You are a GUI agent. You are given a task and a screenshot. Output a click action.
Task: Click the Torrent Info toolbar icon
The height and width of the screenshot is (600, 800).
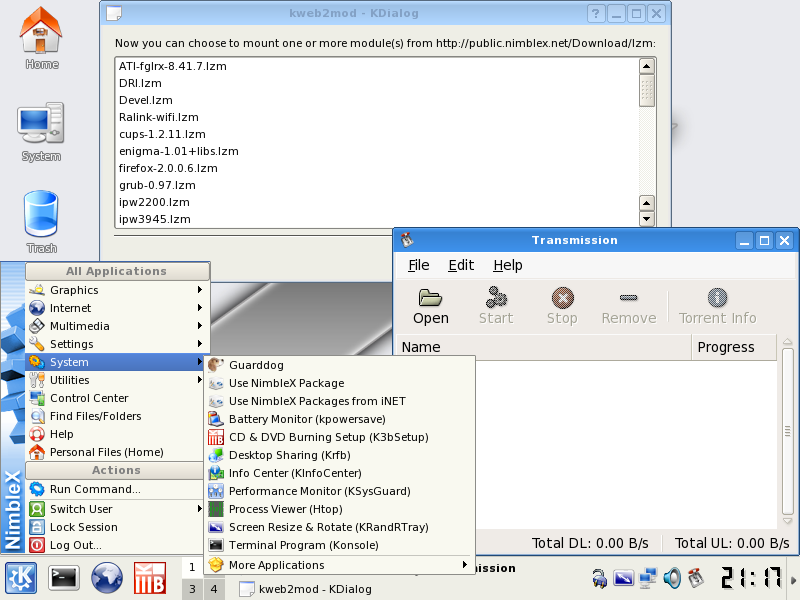click(x=717, y=306)
